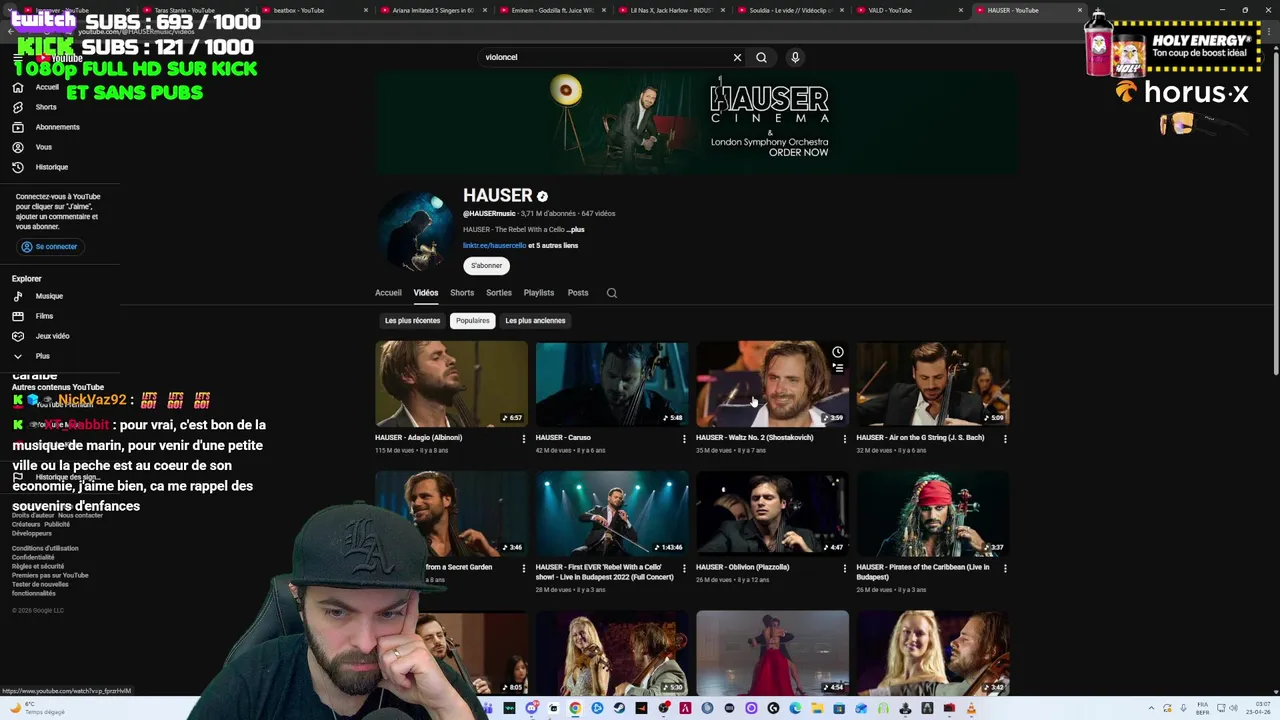The image size is (1280, 720).
Task: Switch to the Souldia - Le vide browser tab
Action: 790,10
